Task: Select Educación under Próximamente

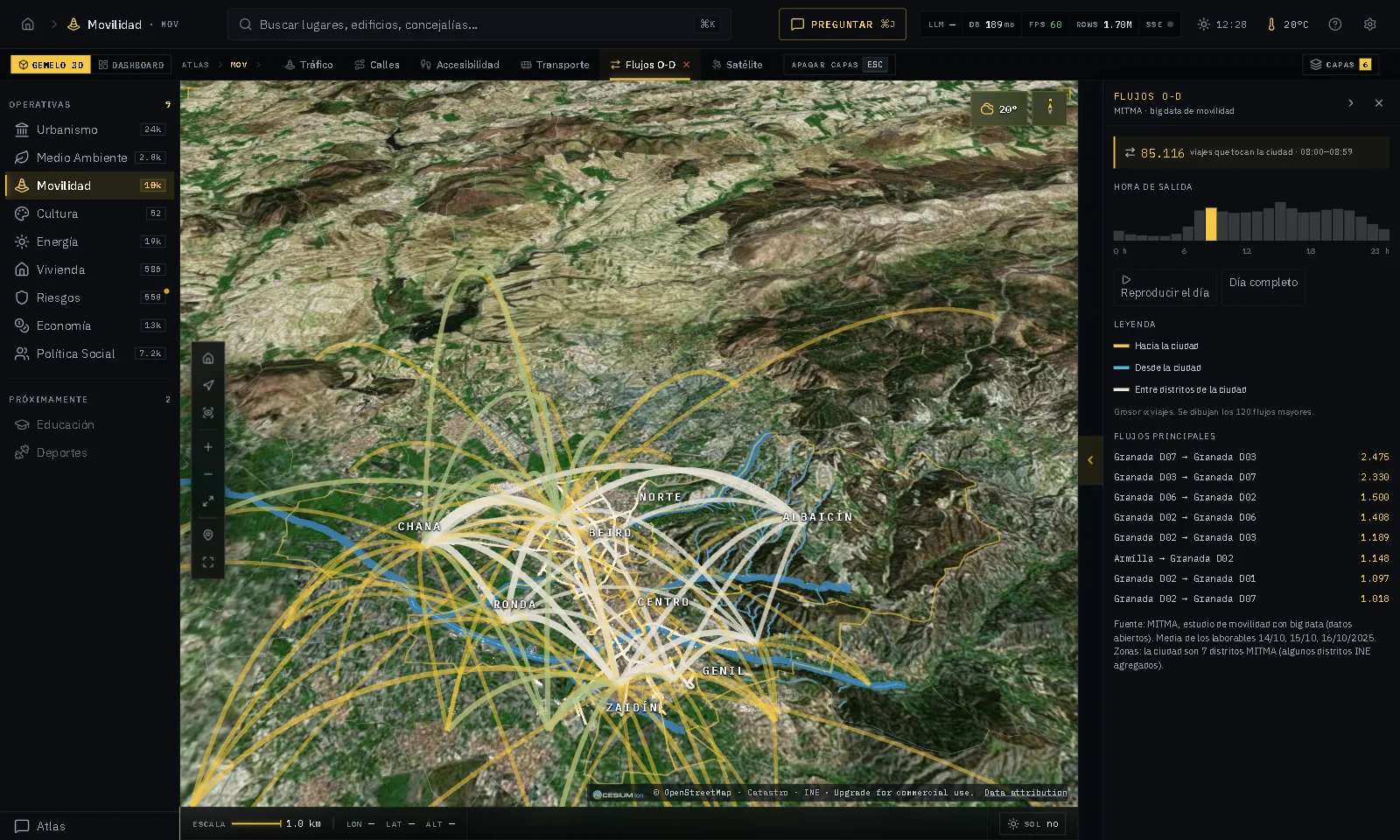Action: [x=89, y=424]
